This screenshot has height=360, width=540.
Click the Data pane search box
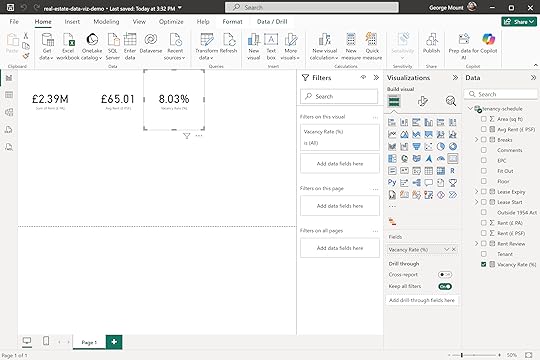point(500,94)
